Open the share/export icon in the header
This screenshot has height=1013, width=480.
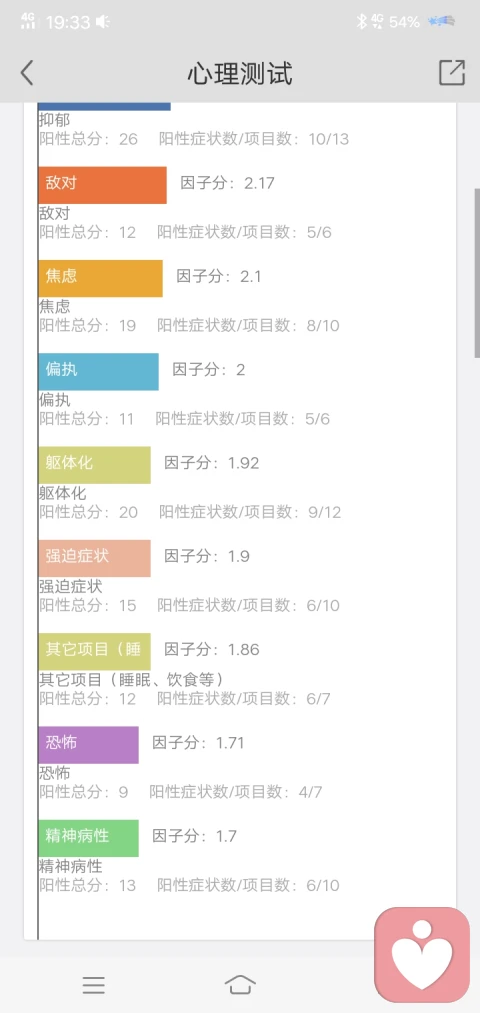(x=452, y=72)
